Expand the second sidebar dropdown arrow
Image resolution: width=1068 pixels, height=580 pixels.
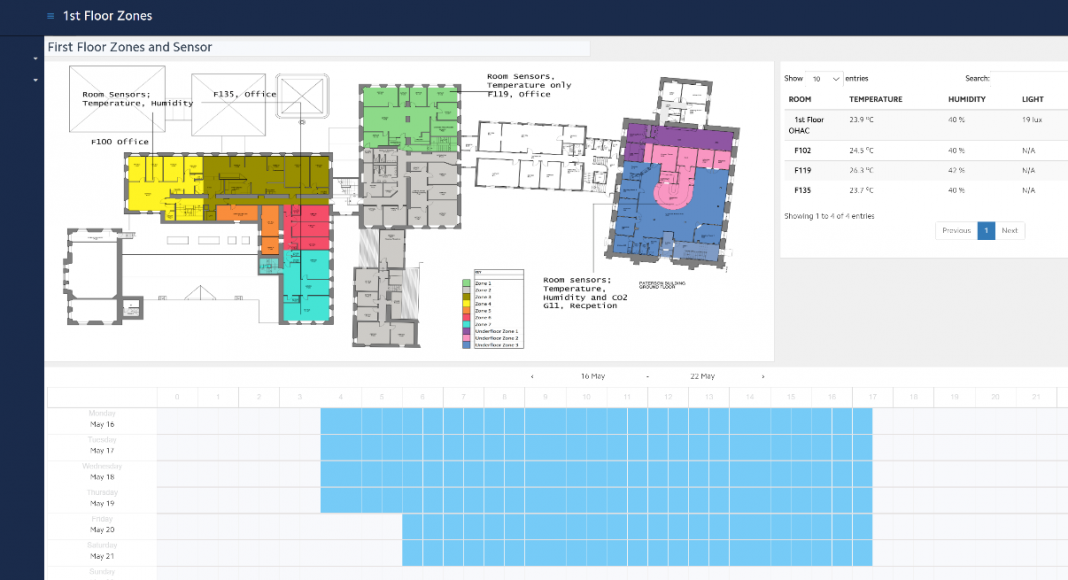point(36,79)
